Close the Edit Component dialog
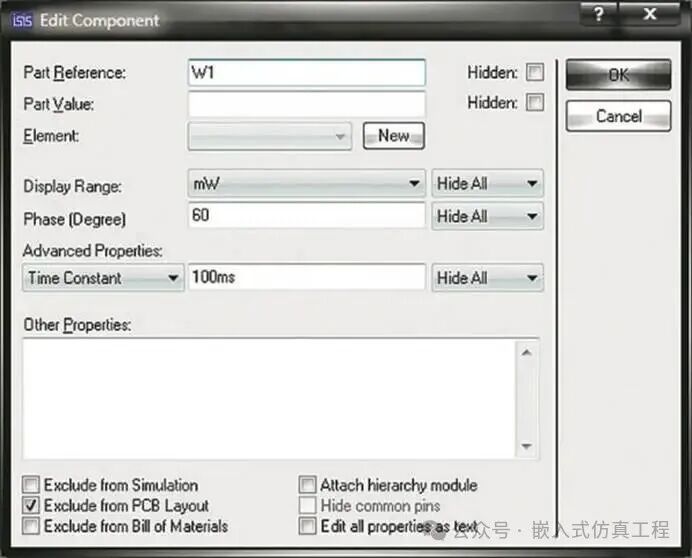 click(649, 14)
